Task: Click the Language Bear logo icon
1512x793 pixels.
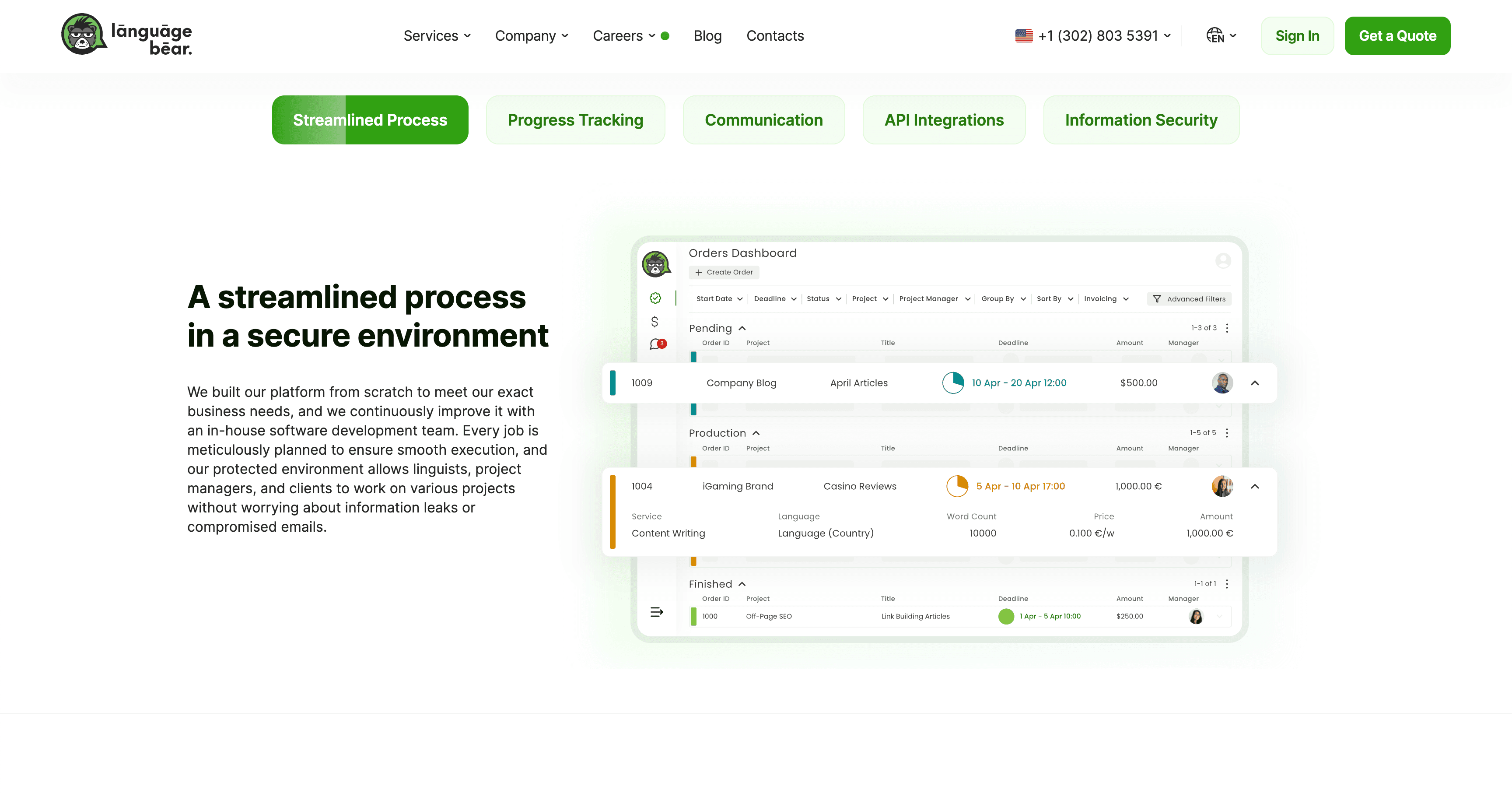Action: [83, 34]
